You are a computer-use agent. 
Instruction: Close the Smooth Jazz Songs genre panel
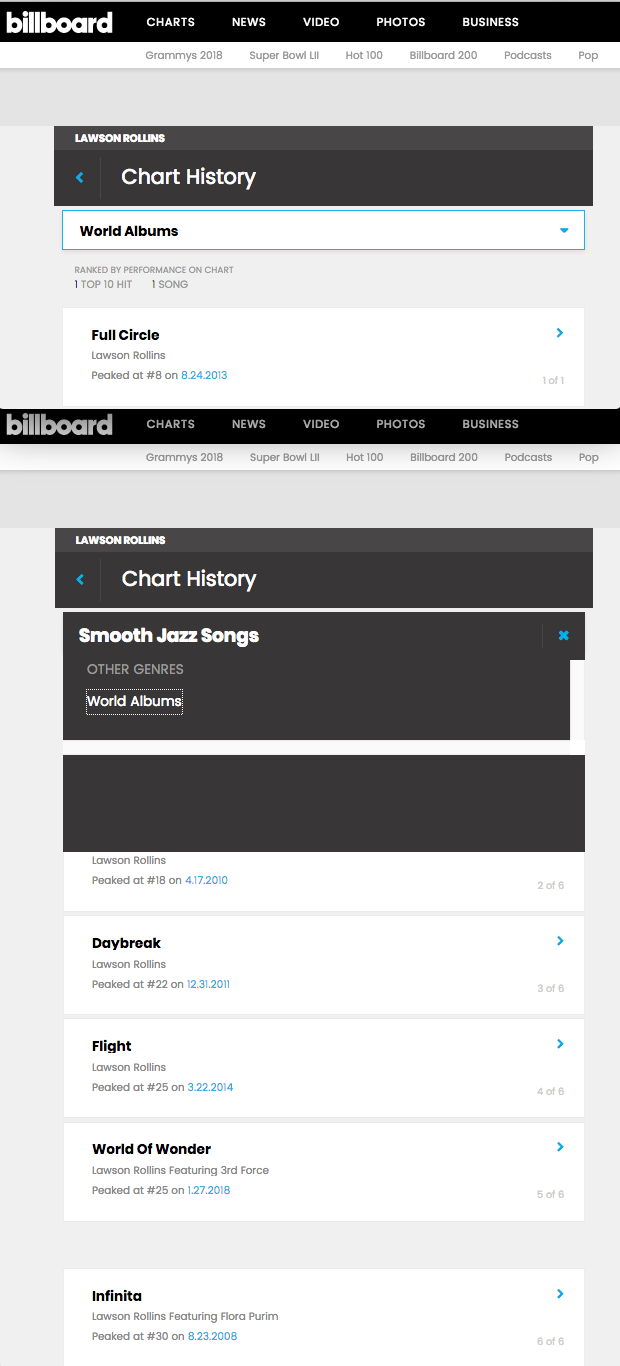[563, 635]
